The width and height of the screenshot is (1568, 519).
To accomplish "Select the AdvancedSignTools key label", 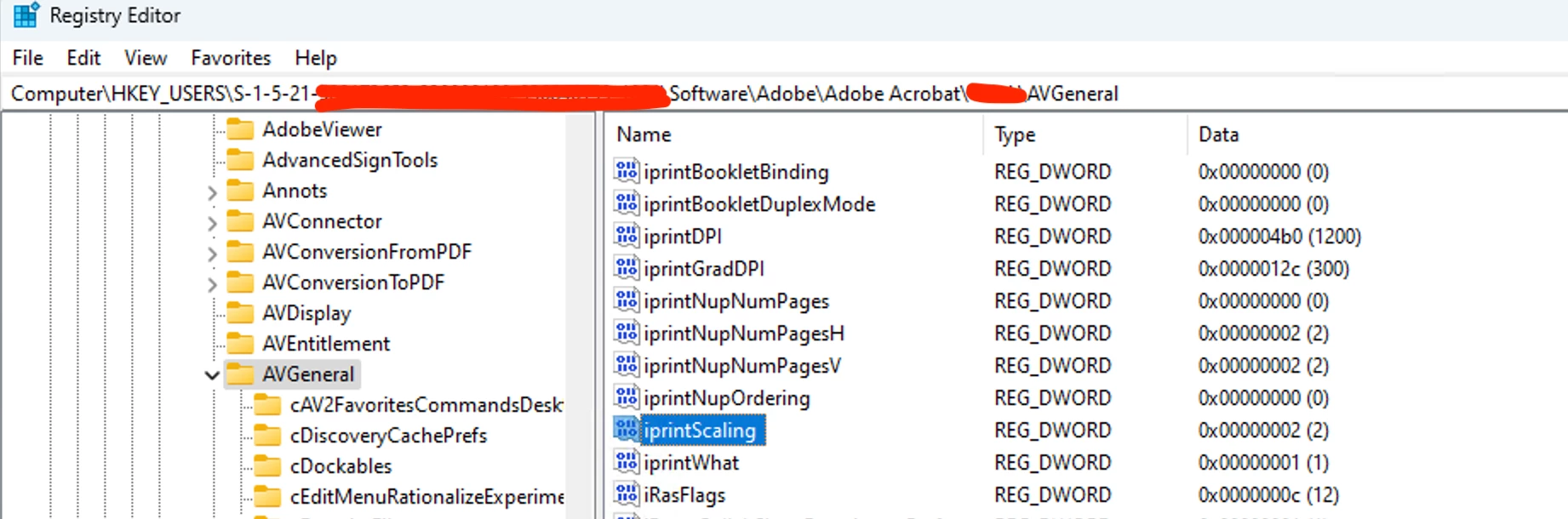I will tap(350, 160).
